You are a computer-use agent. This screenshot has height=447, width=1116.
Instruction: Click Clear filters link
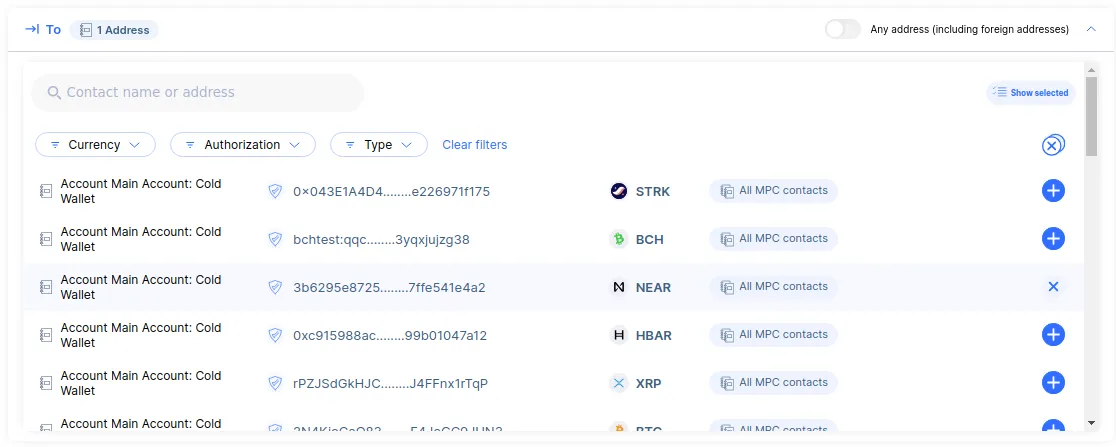(475, 144)
